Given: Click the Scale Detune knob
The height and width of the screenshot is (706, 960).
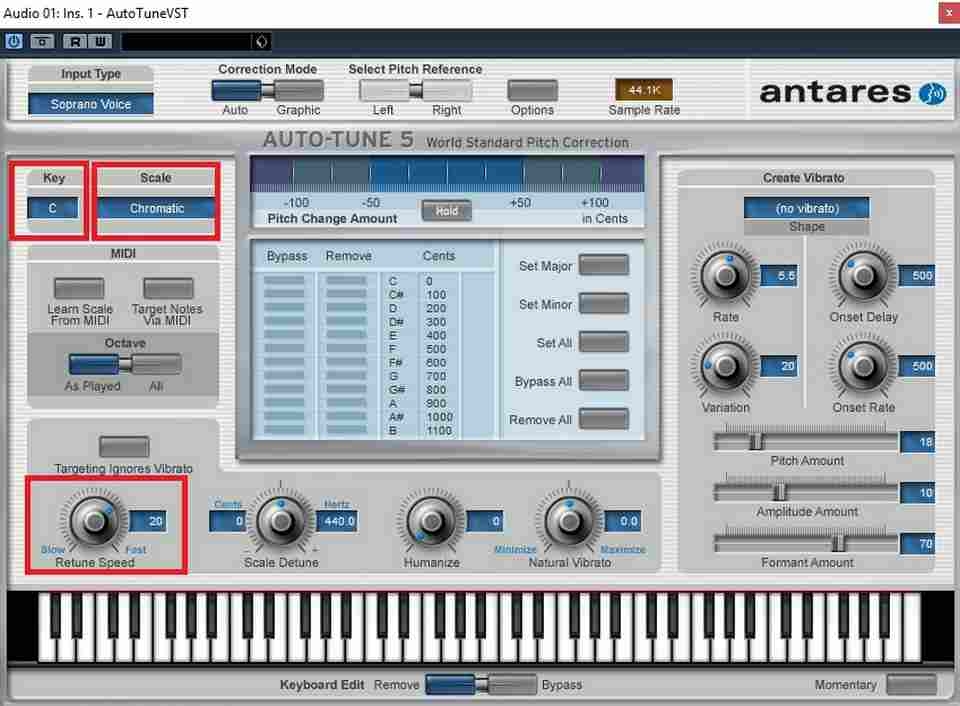Looking at the screenshot, I should click(x=281, y=521).
